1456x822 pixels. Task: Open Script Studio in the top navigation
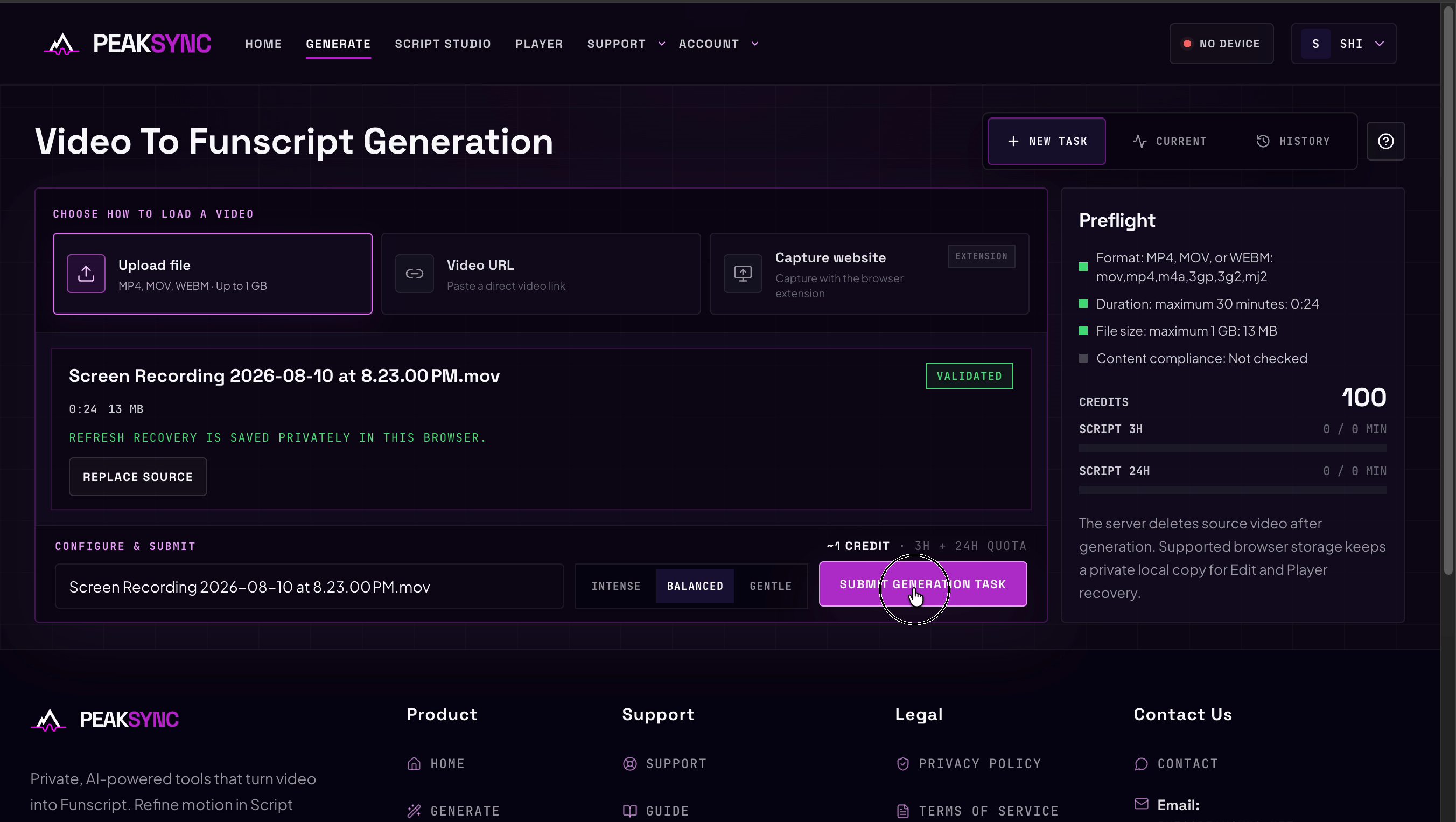coord(443,44)
